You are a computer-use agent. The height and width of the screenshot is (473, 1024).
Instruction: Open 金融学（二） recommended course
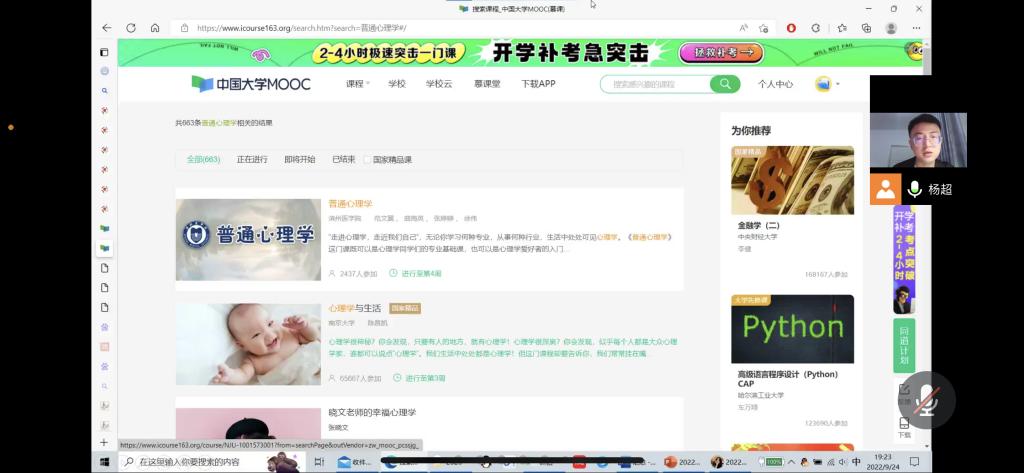pos(759,225)
